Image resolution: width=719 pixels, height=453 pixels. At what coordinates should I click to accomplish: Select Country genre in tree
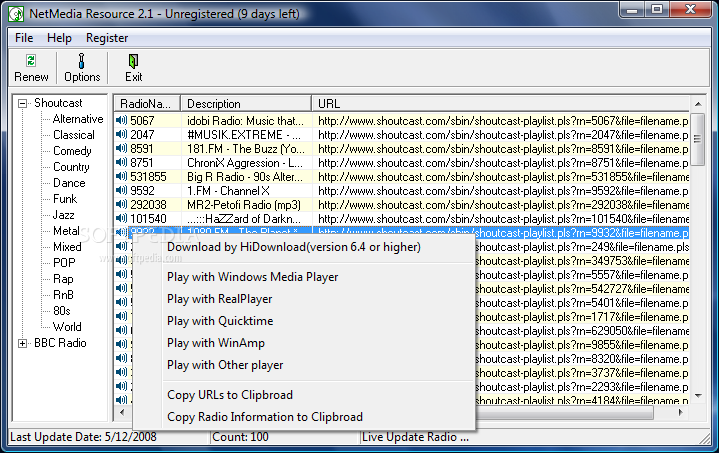tap(71, 167)
